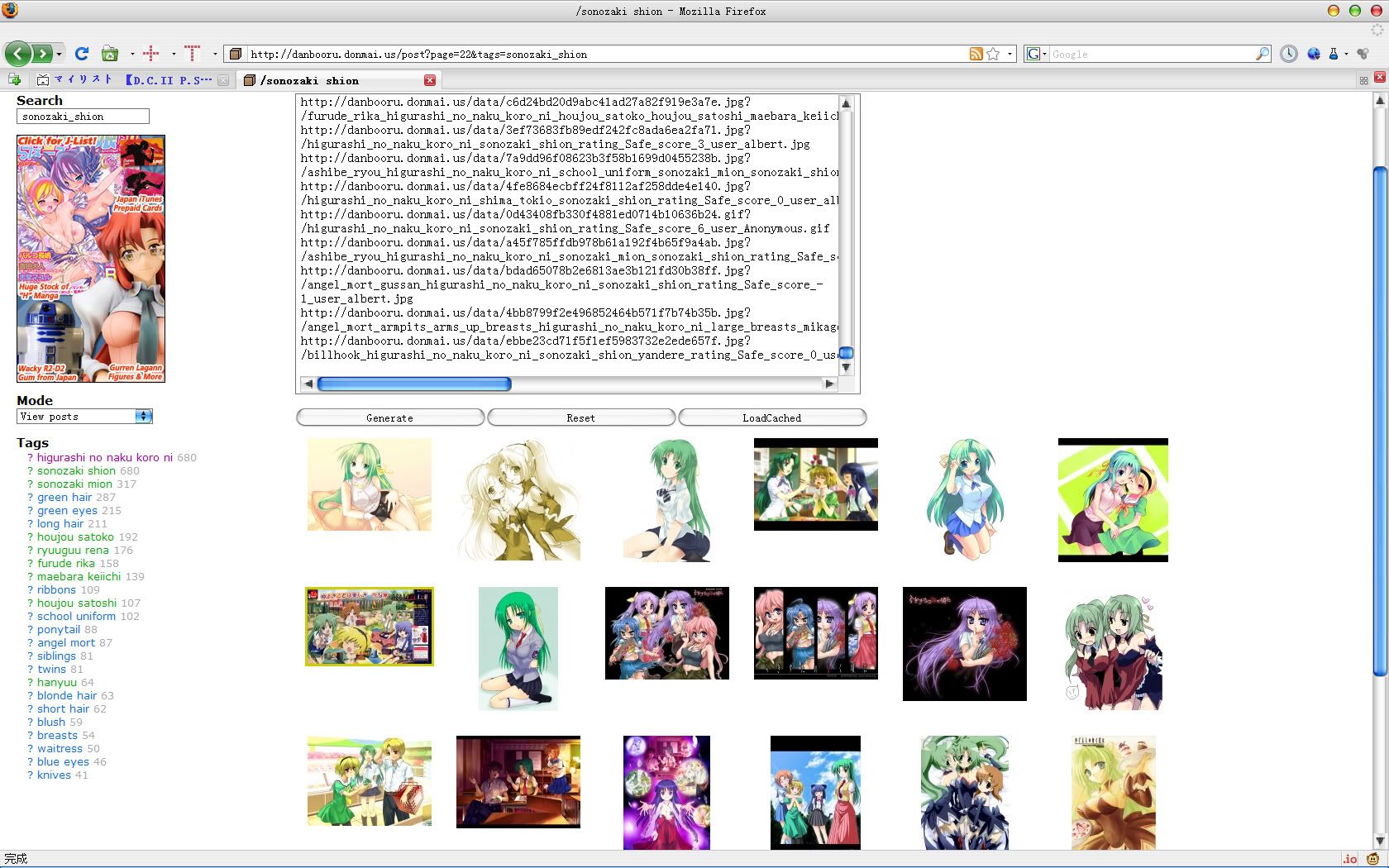
Task: Open the address bar history dropdown arrow
Action: pos(1009,54)
